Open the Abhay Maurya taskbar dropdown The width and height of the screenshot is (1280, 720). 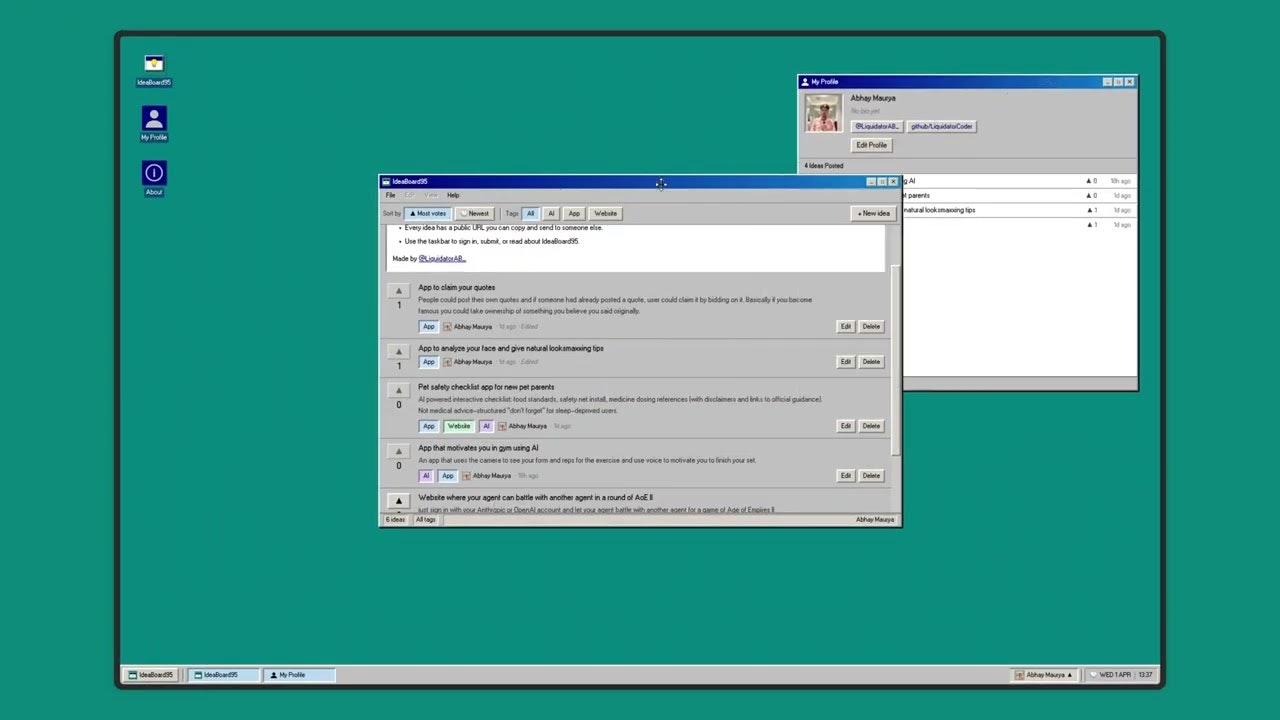(1046, 674)
